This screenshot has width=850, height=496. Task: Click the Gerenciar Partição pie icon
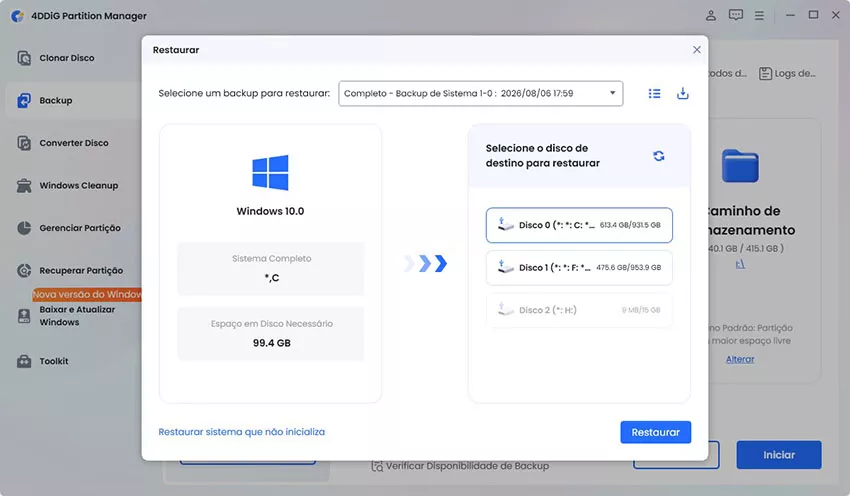point(24,228)
